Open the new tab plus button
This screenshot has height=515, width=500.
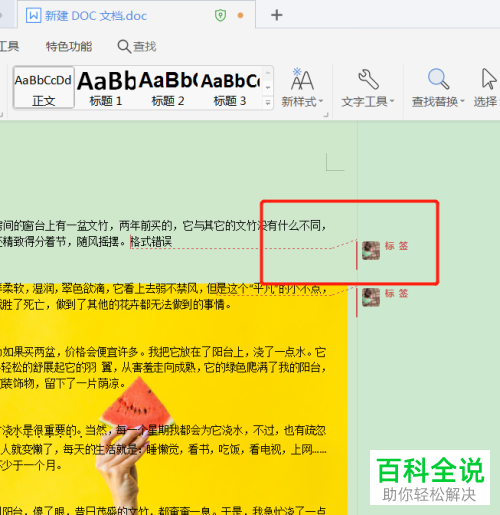point(276,15)
